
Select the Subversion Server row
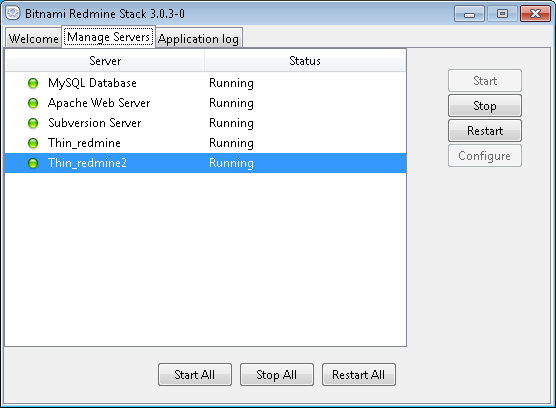206,123
